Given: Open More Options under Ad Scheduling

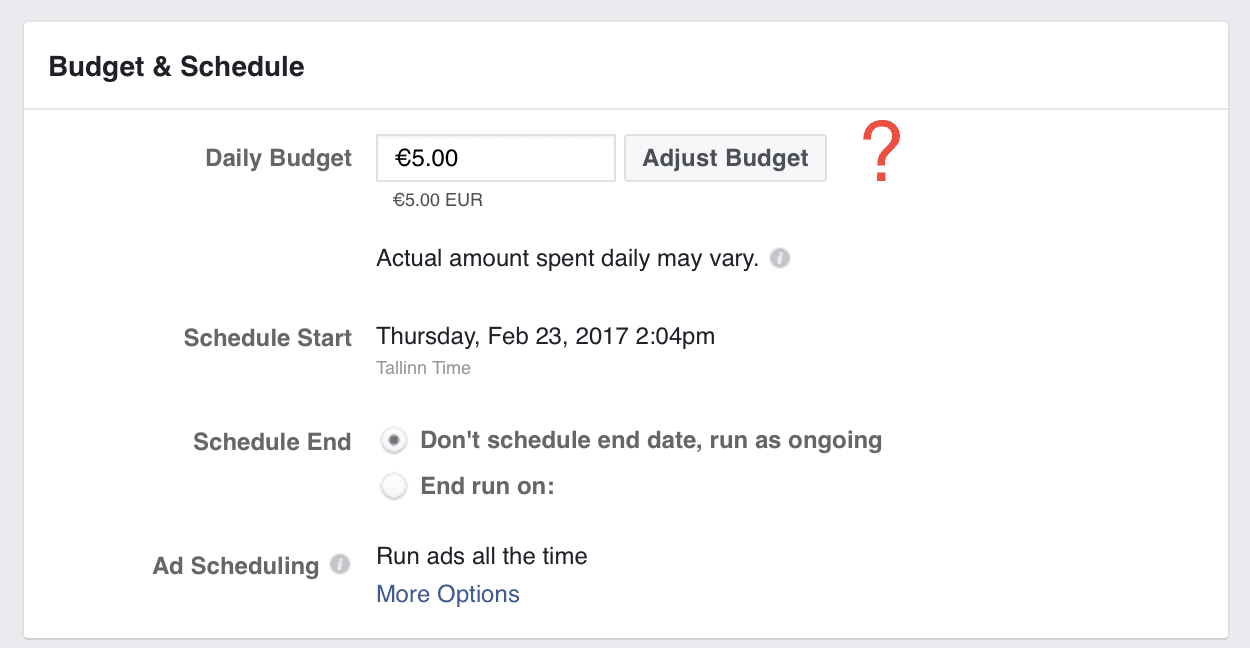Looking at the screenshot, I should 447,593.
